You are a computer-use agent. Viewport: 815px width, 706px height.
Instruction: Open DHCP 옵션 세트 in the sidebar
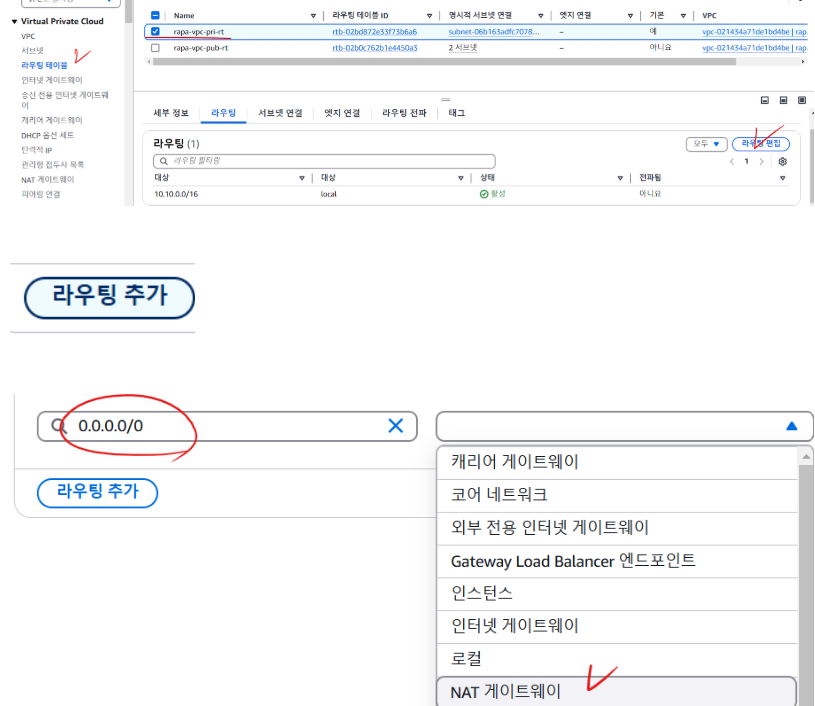47,135
